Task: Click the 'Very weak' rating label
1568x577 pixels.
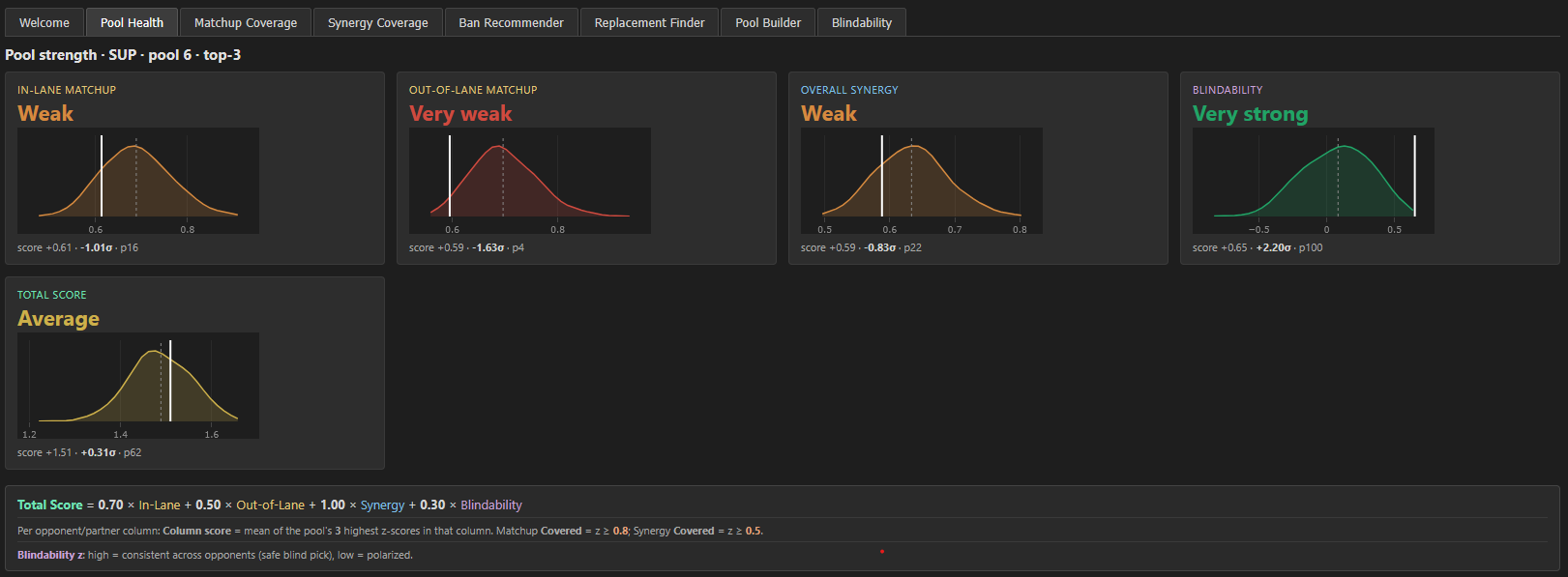Action: pos(460,114)
